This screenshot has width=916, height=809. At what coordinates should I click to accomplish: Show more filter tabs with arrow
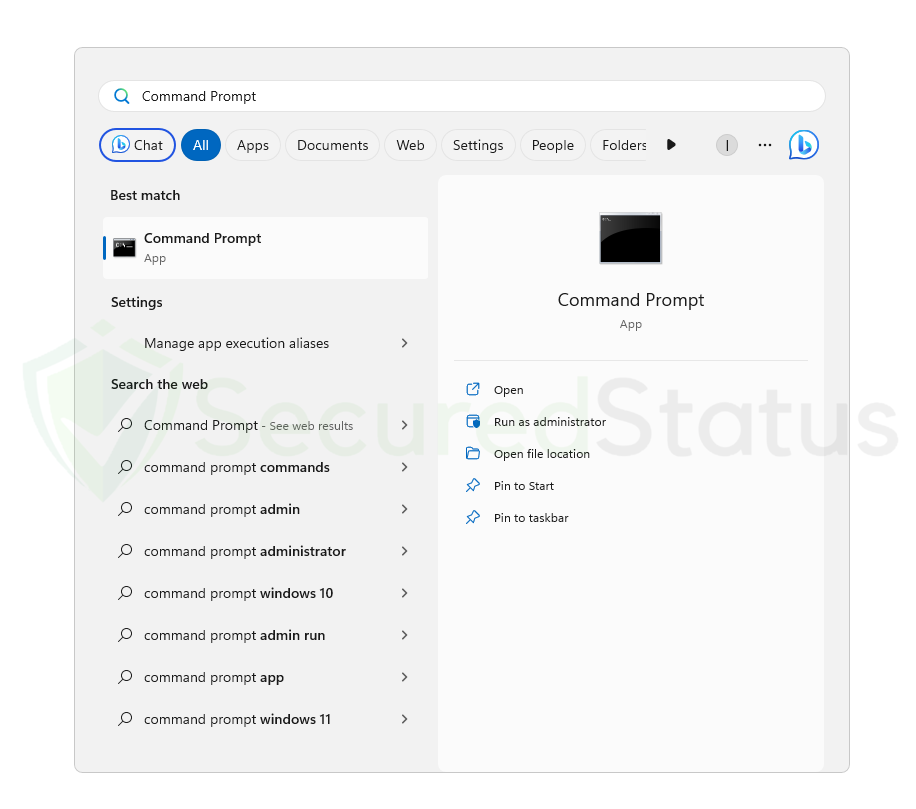tap(671, 145)
